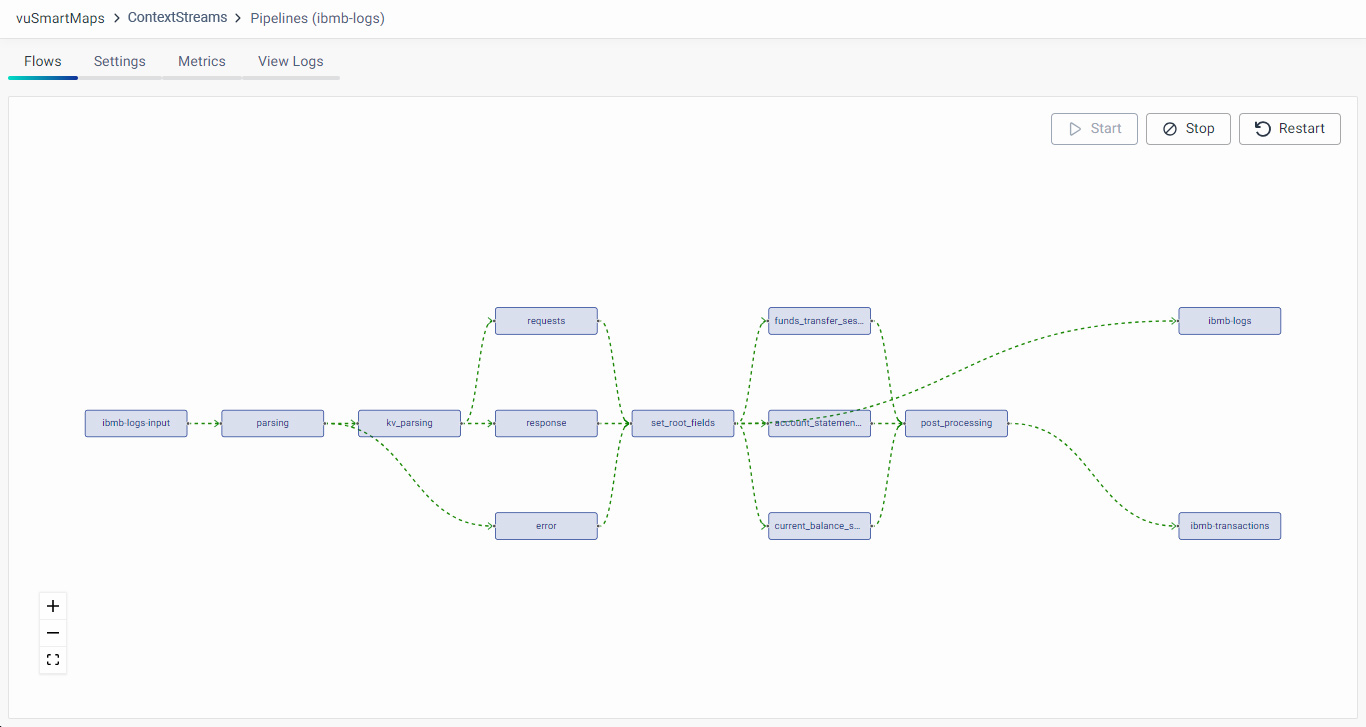The height and width of the screenshot is (727, 1366).
Task: Click the parsing node
Action: point(272,423)
